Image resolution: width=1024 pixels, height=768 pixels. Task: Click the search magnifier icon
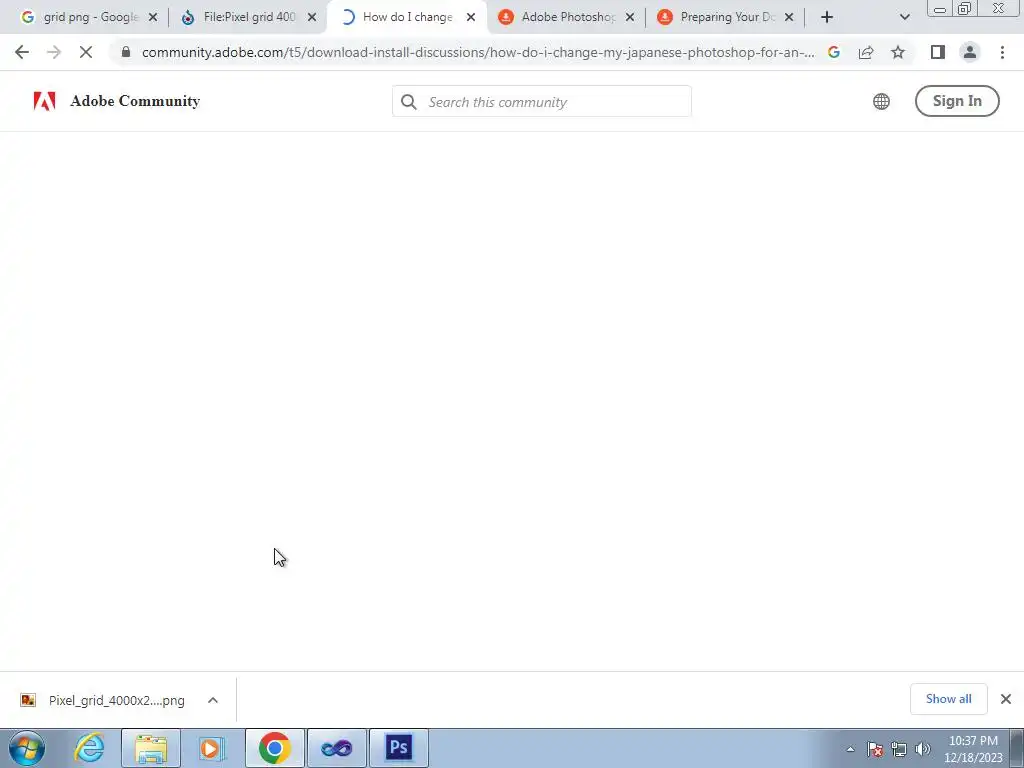click(409, 102)
